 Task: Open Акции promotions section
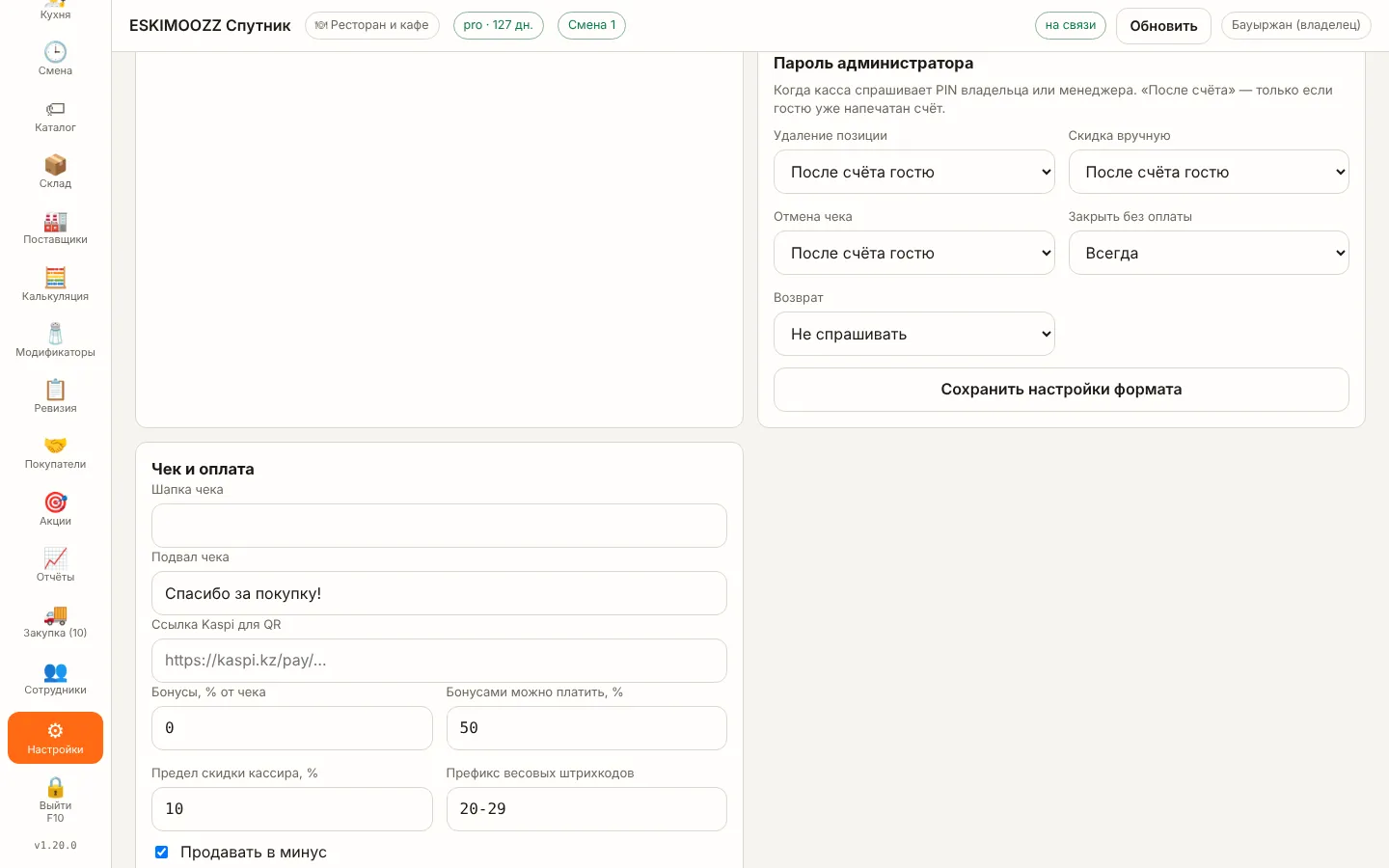tap(55, 508)
